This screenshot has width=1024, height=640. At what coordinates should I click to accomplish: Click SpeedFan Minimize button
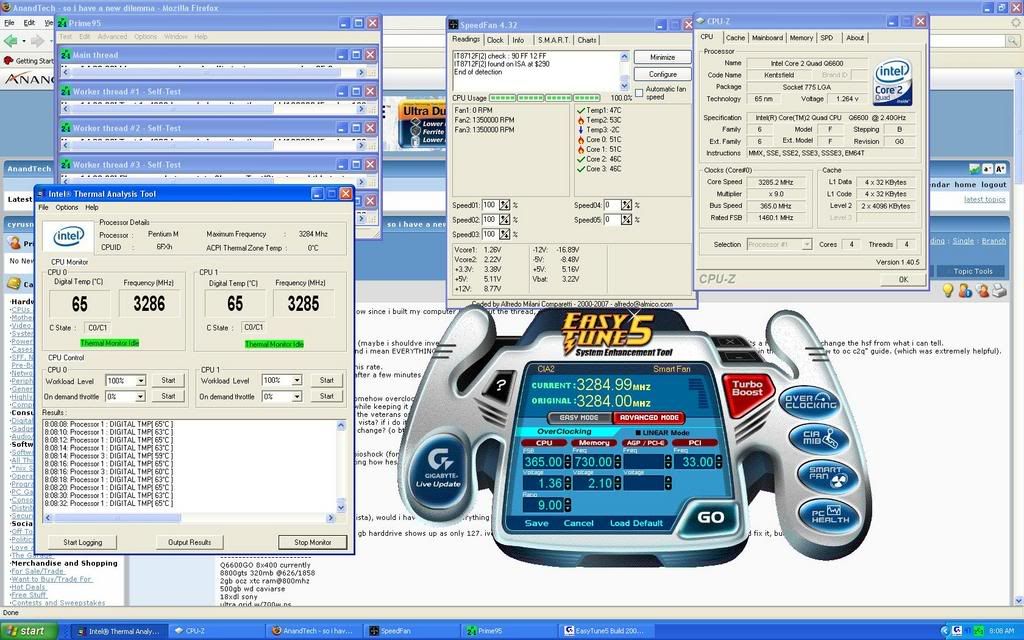coord(662,57)
